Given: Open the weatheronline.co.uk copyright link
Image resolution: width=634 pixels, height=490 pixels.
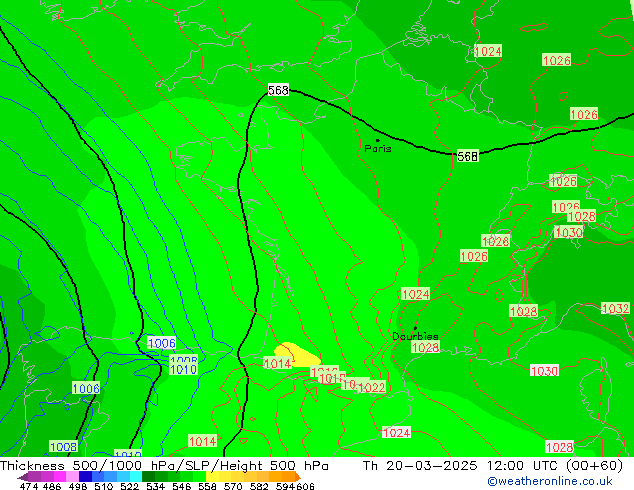Looking at the screenshot, I should [x=550, y=481].
